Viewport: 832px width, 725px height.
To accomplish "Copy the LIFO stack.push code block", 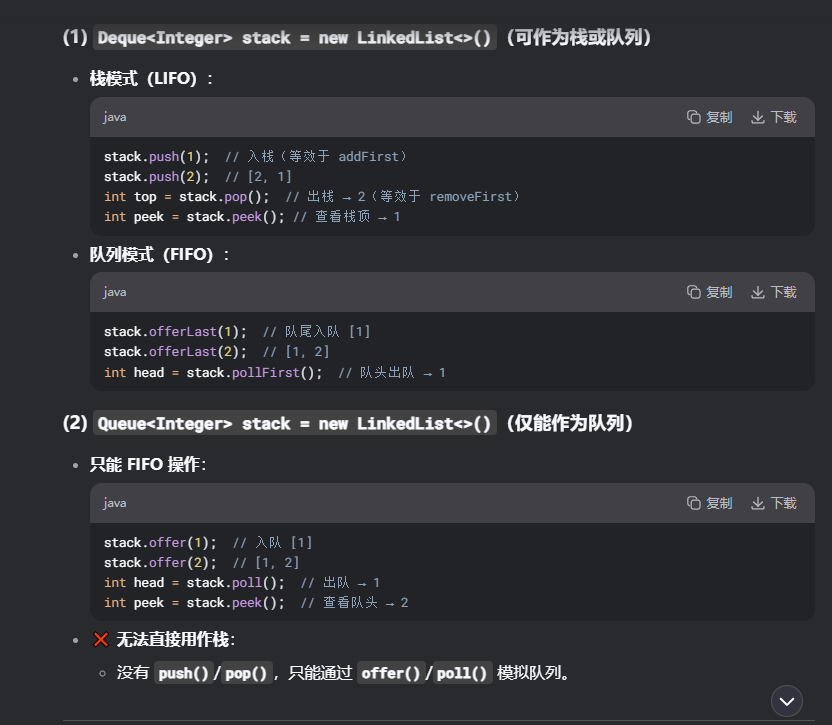I will (709, 117).
